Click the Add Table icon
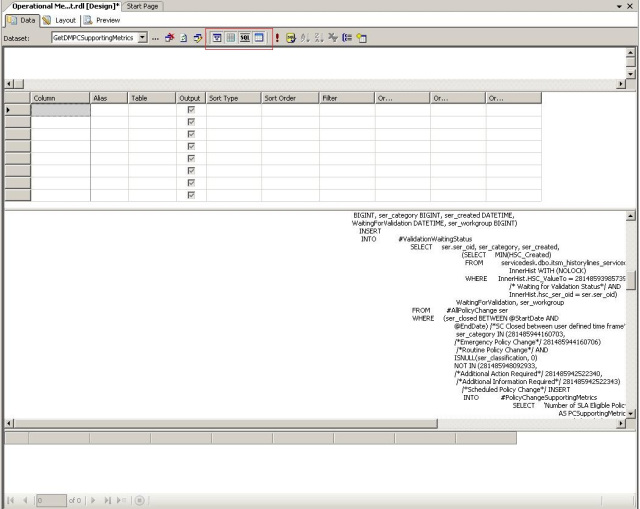640x509 pixels. 361,38
